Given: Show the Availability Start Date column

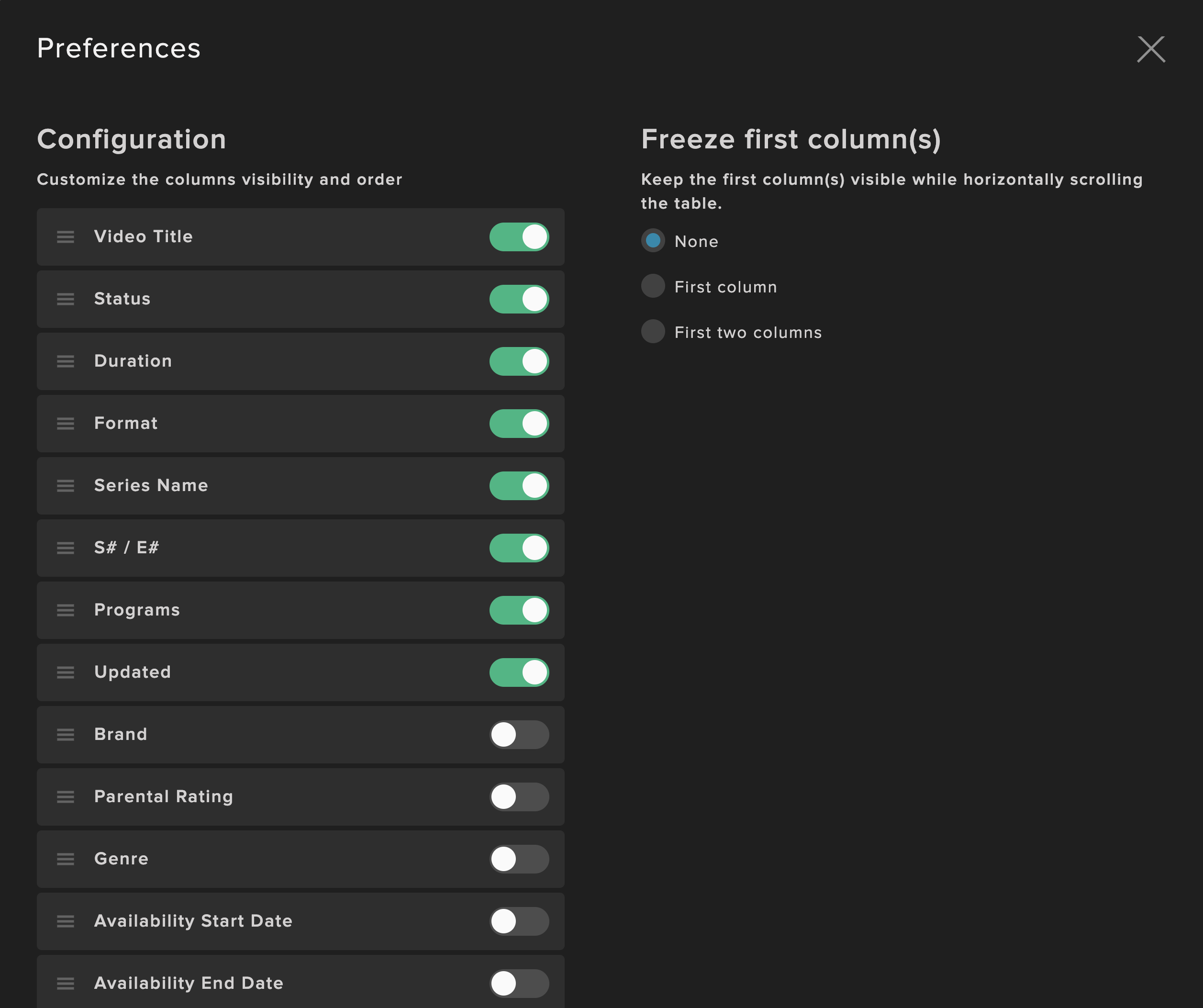Looking at the screenshot, I should coord(519,921).
